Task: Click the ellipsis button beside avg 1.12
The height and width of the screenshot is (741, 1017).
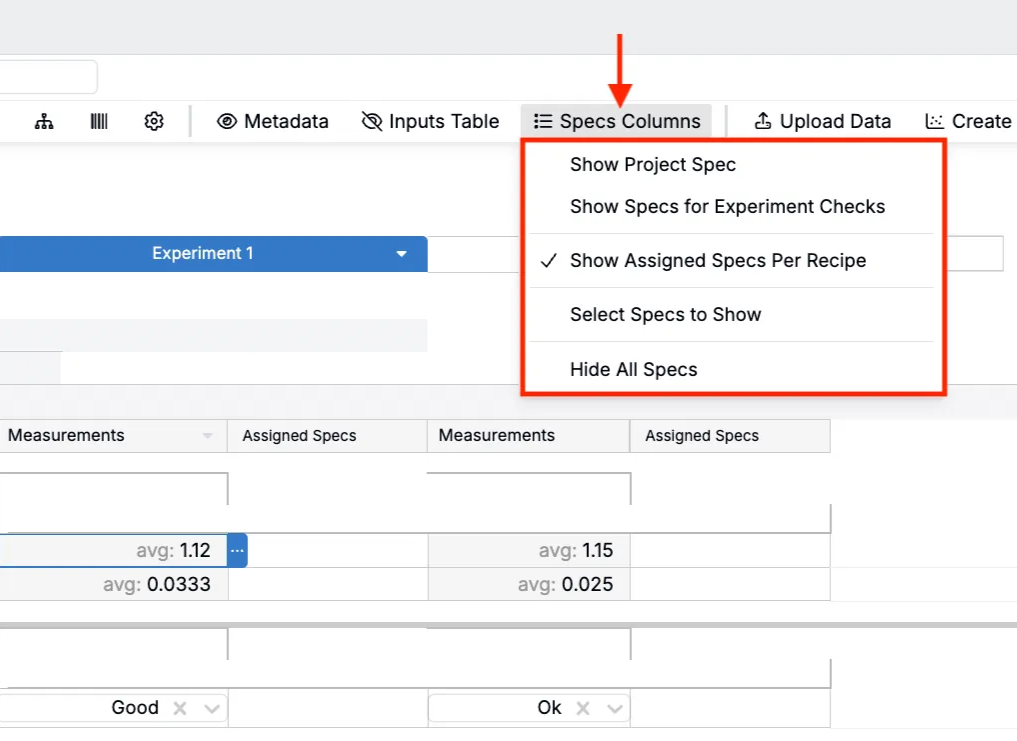Action: [x=237, y=551]
